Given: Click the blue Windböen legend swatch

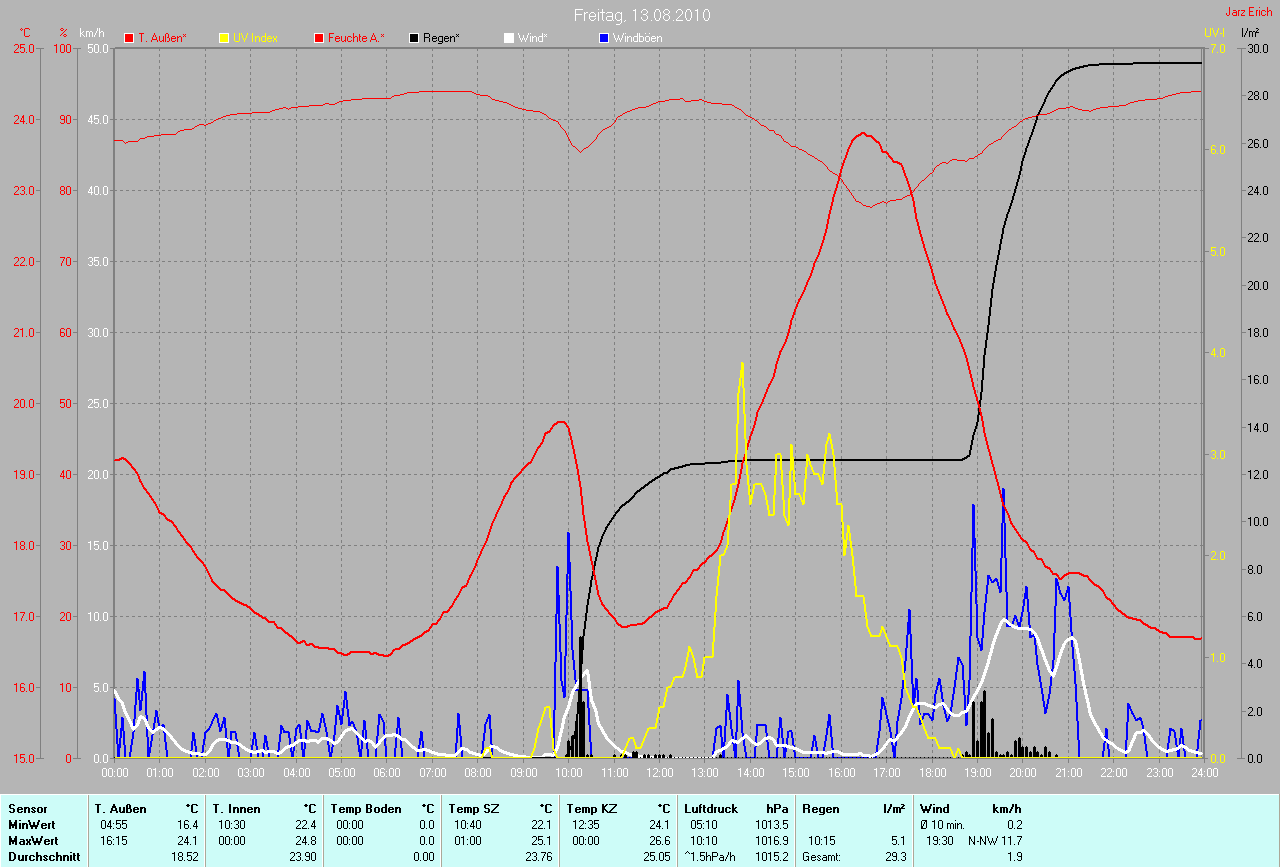Looking at the screenshot, I should (x=604, y=38).
